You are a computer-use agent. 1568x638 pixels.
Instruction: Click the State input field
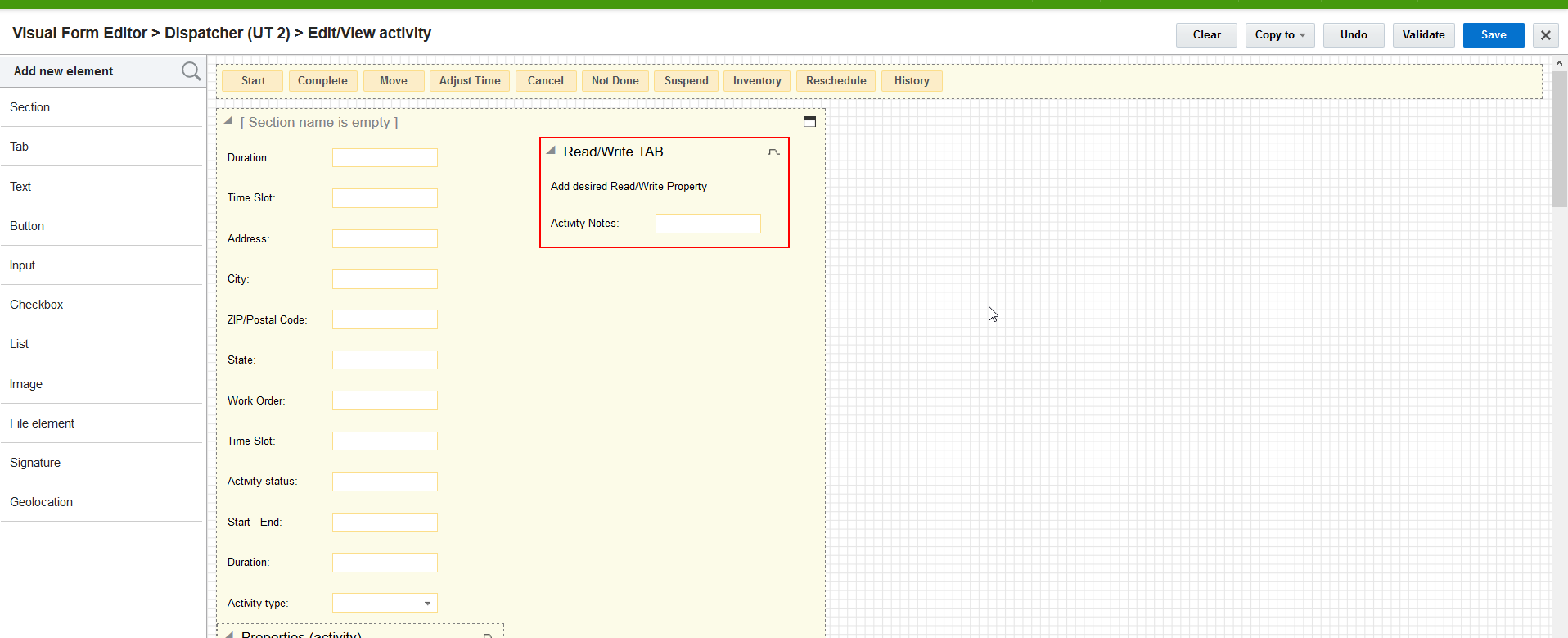tap(385, 360)
